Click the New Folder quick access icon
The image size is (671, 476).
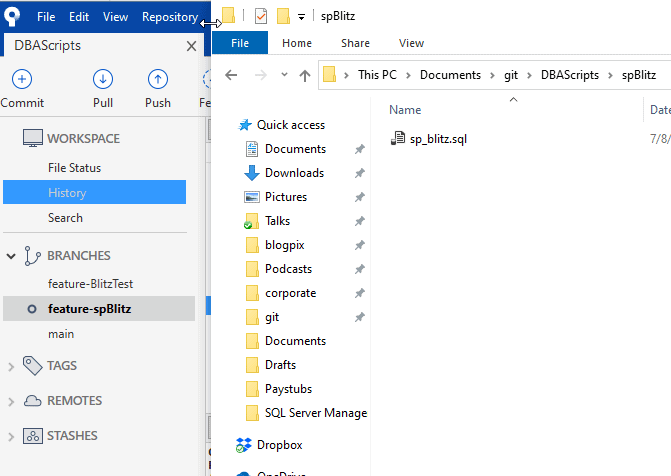[x=283, y=16]
